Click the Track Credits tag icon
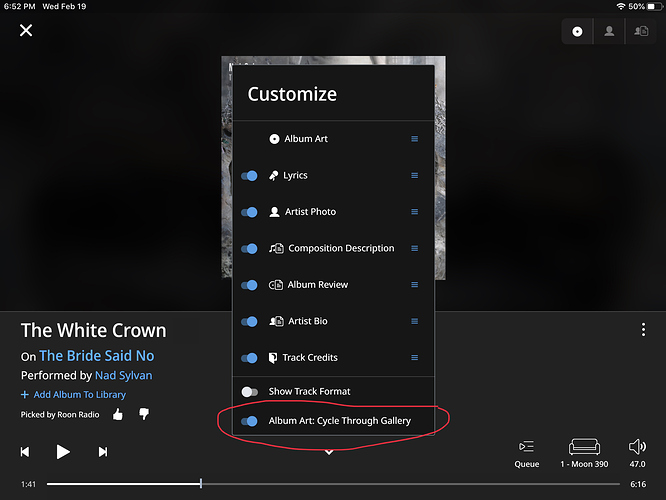Image resolution: width=666 pixels, height=500 pixels. pyautogui.click(x=273, y=358)
